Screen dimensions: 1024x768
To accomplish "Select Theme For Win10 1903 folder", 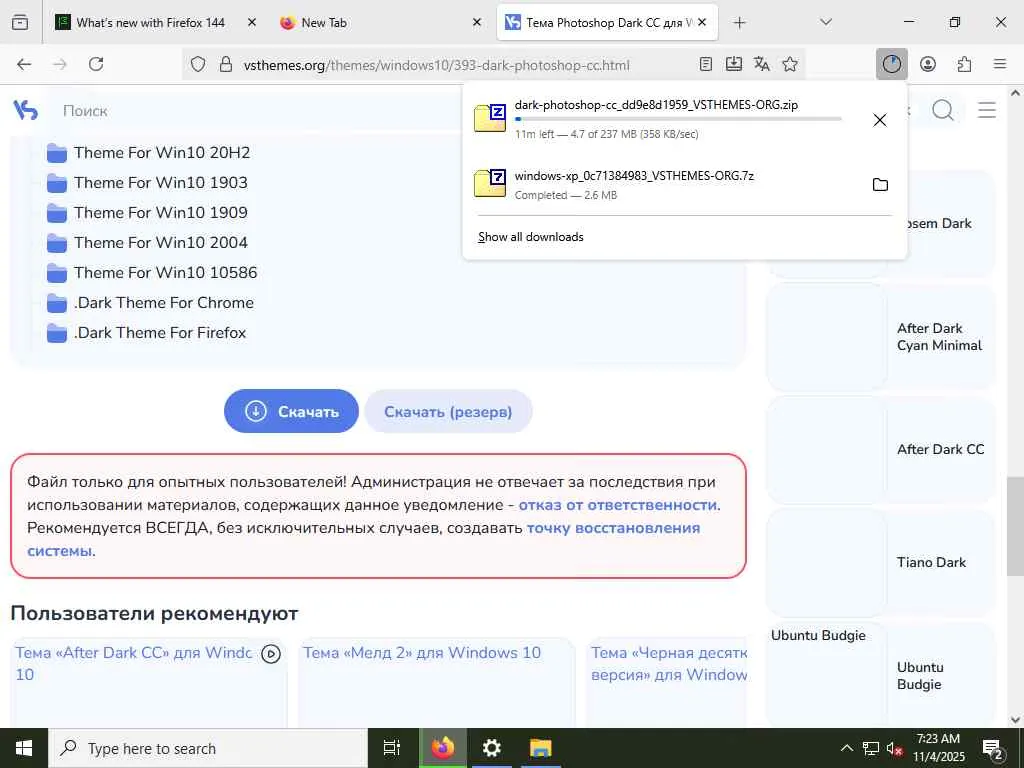I will point(147,183).
